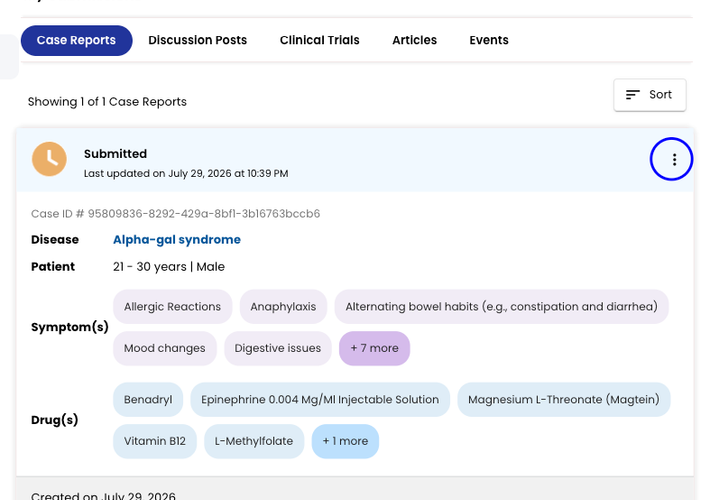
Task: Click the orange clock Submitted status icon
Action: point(49,159)
